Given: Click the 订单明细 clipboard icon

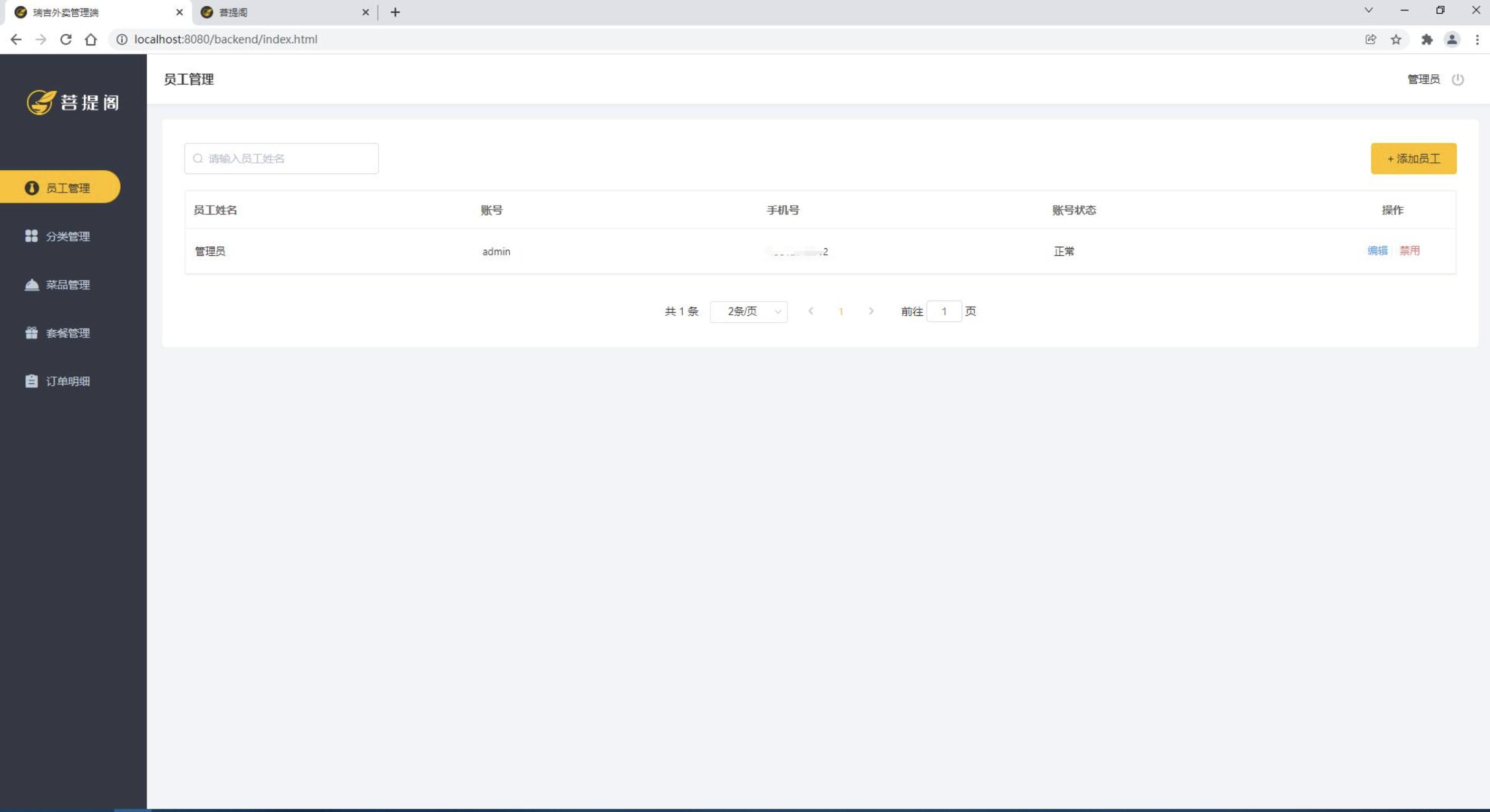Looking at the screenshot, I should coord(32,381).
